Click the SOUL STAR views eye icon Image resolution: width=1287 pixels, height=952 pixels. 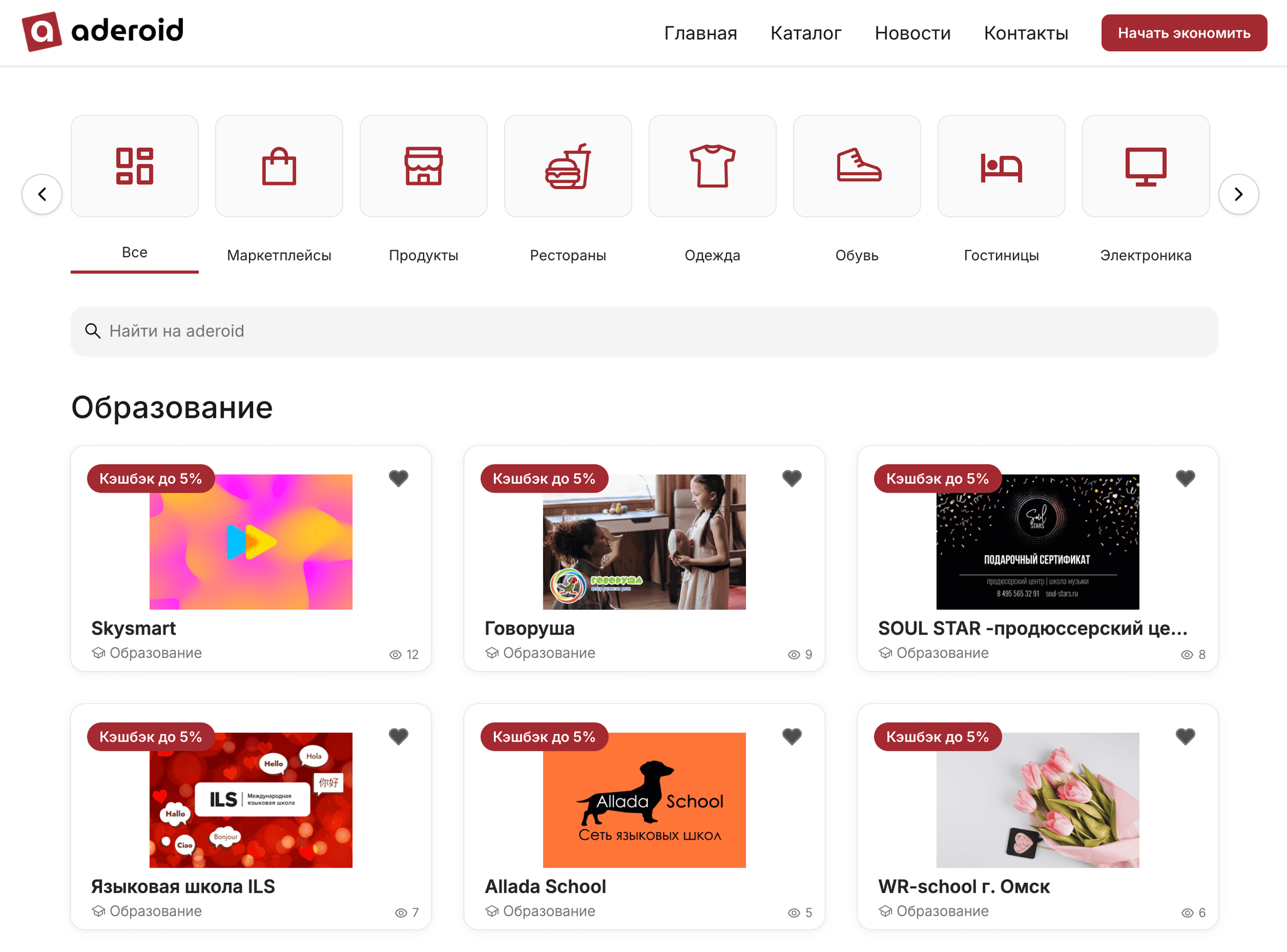[x=1187, y=655]
